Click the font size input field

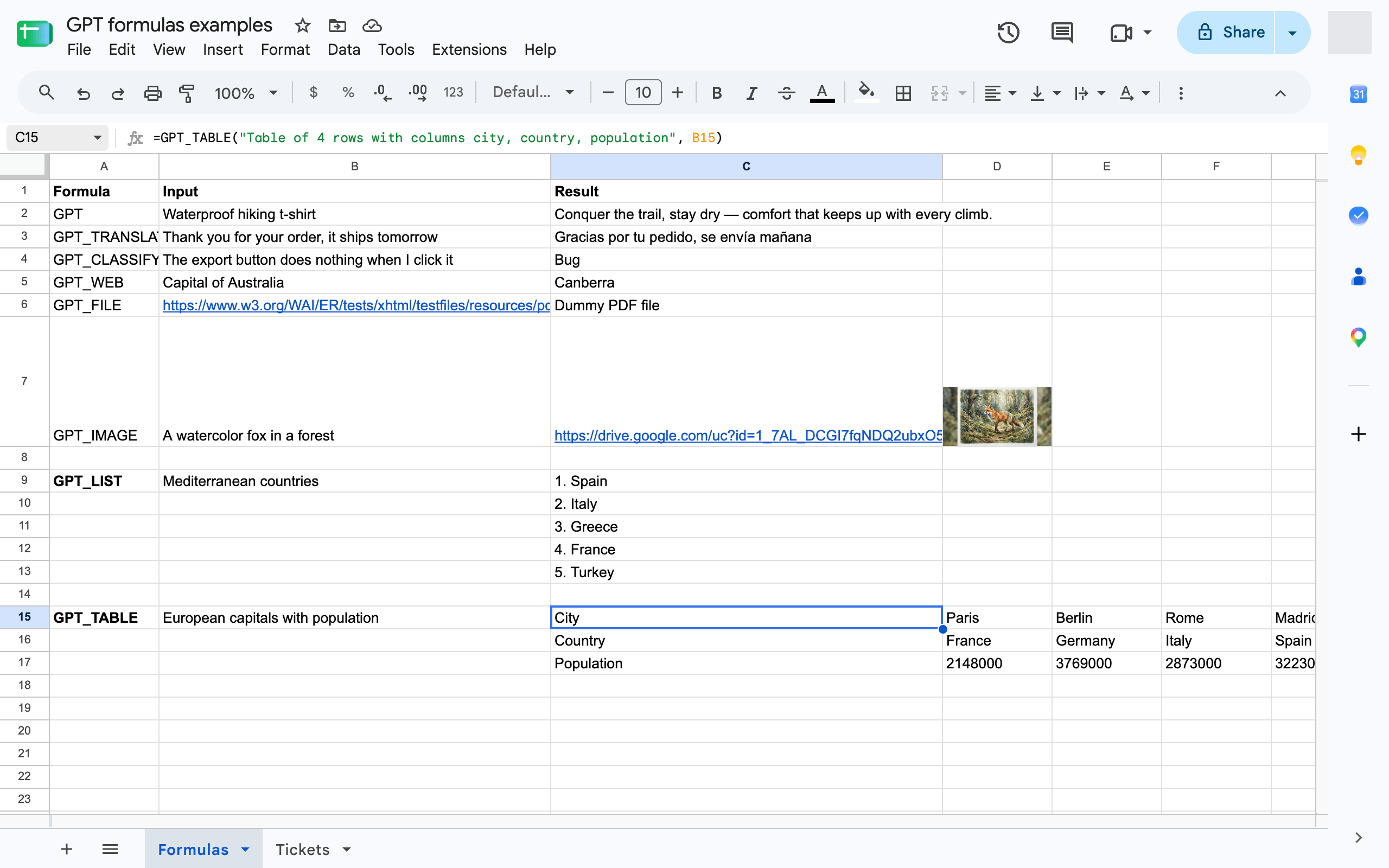(643, 92)
